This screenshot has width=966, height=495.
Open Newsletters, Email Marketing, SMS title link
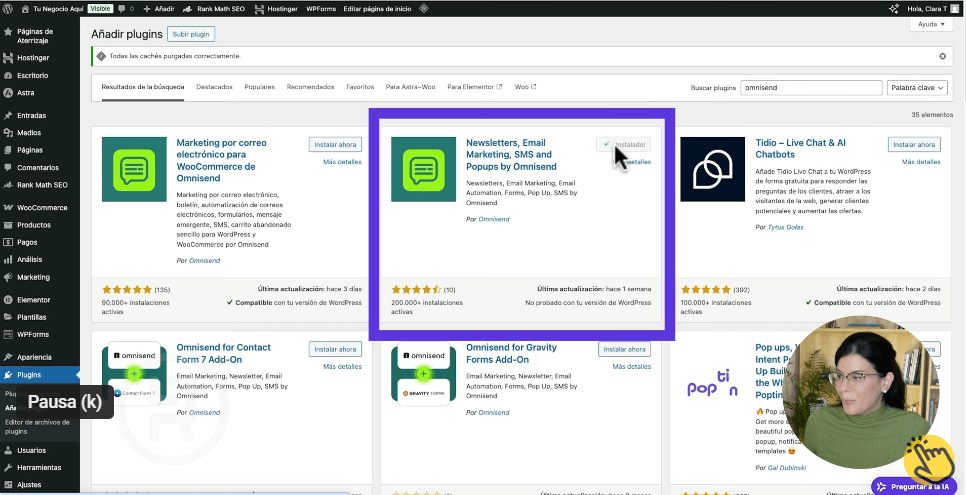click(511, 155)
